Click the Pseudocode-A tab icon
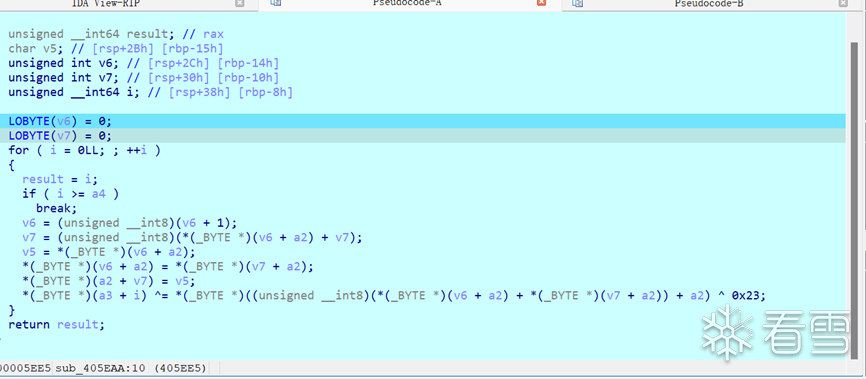The image size is (866, 379). [276, 3]
